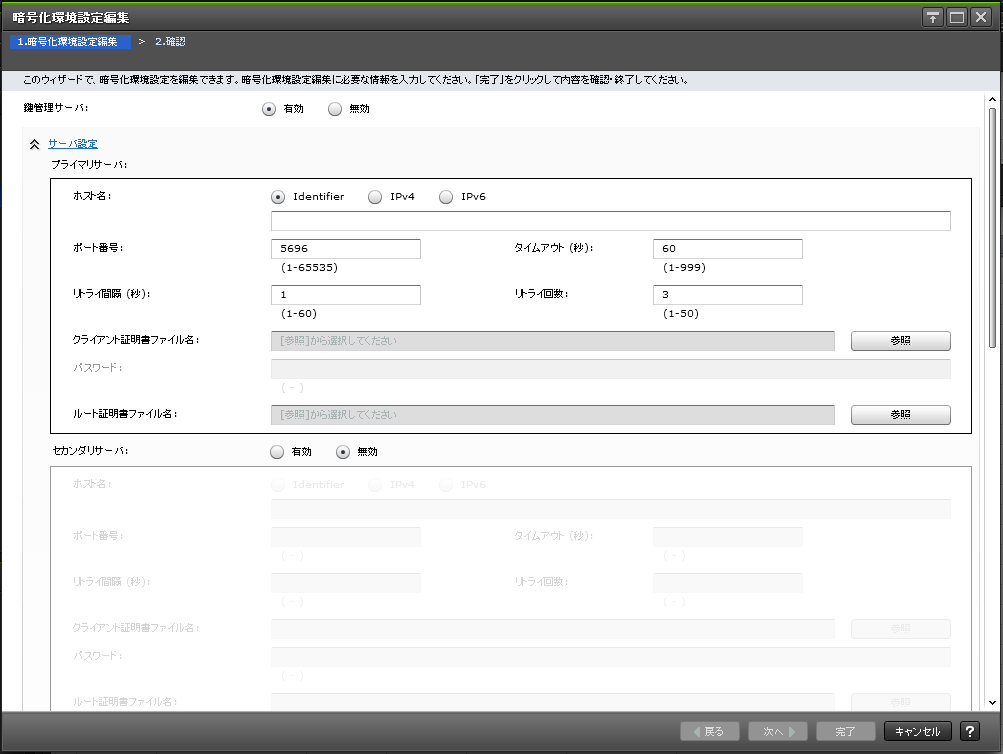
Task: Click the primary server ホスト名 text field
Action: click(x=610, y=221)
